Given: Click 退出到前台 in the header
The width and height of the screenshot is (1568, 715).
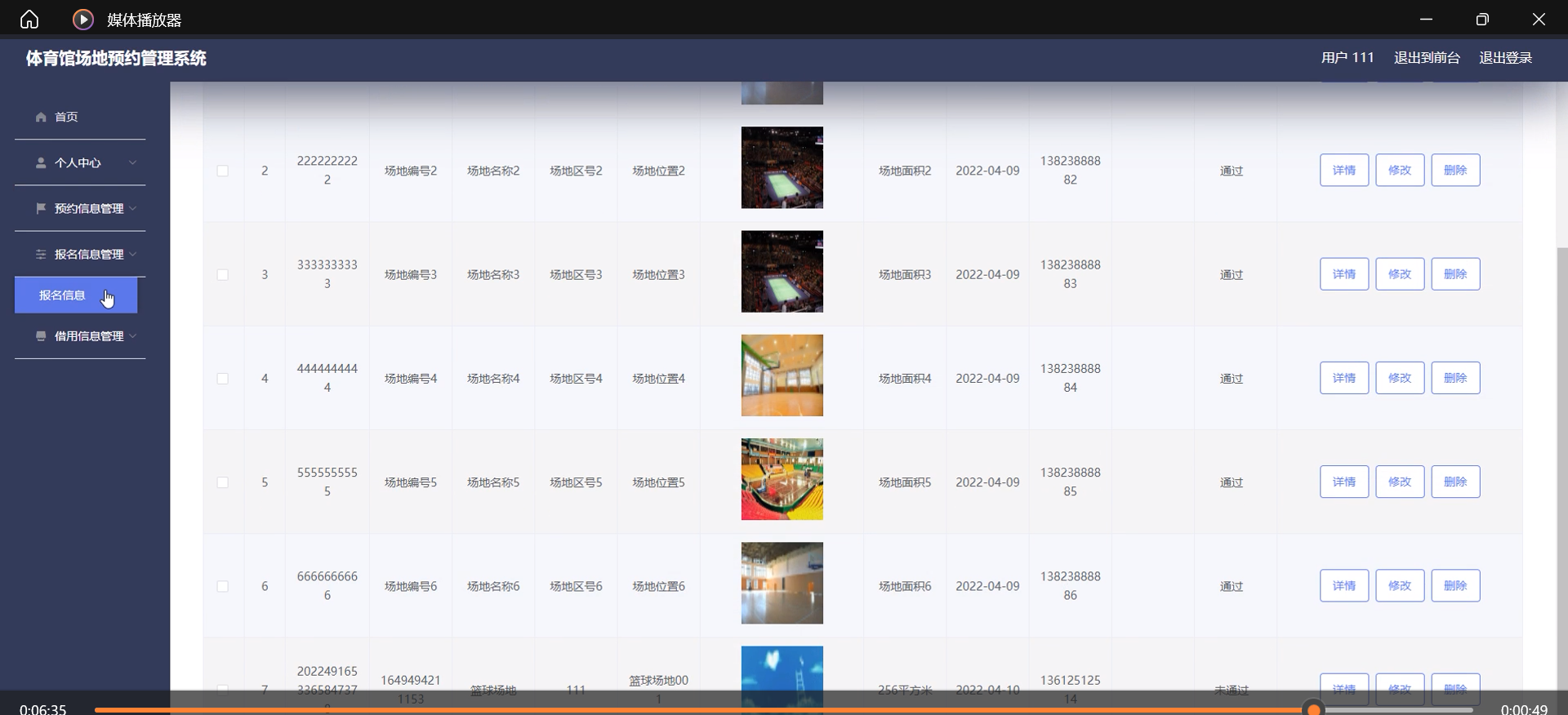Looking at the screenshot, I should tap(1427, 57).
